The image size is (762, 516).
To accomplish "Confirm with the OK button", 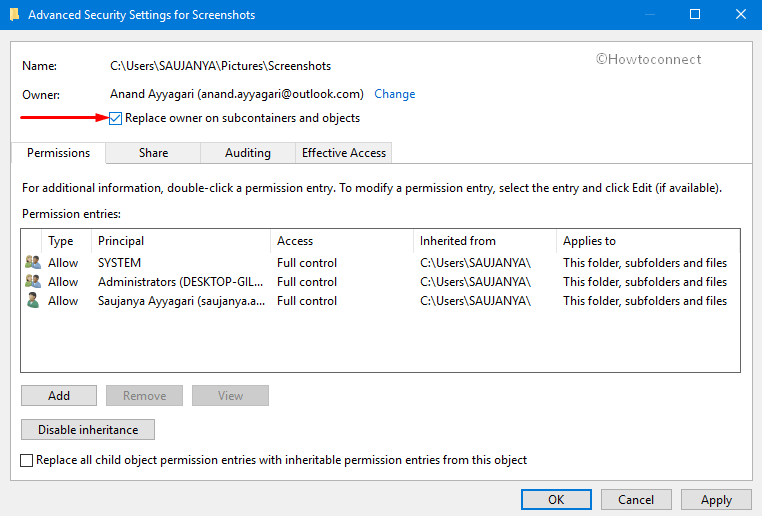I will click(556, 499).
